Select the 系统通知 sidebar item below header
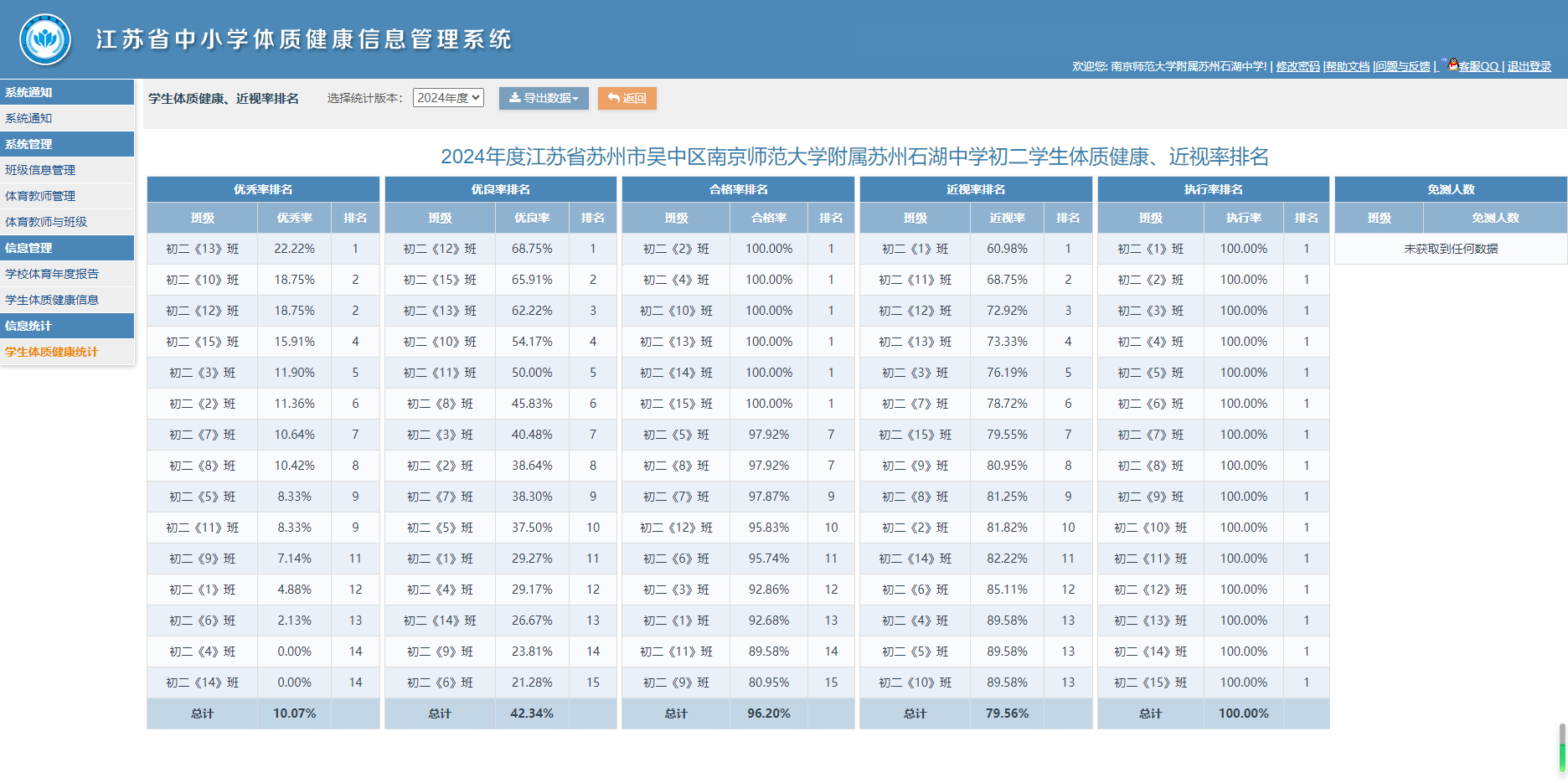Viewport: 1568px width, 783px height. pos(67,118)
